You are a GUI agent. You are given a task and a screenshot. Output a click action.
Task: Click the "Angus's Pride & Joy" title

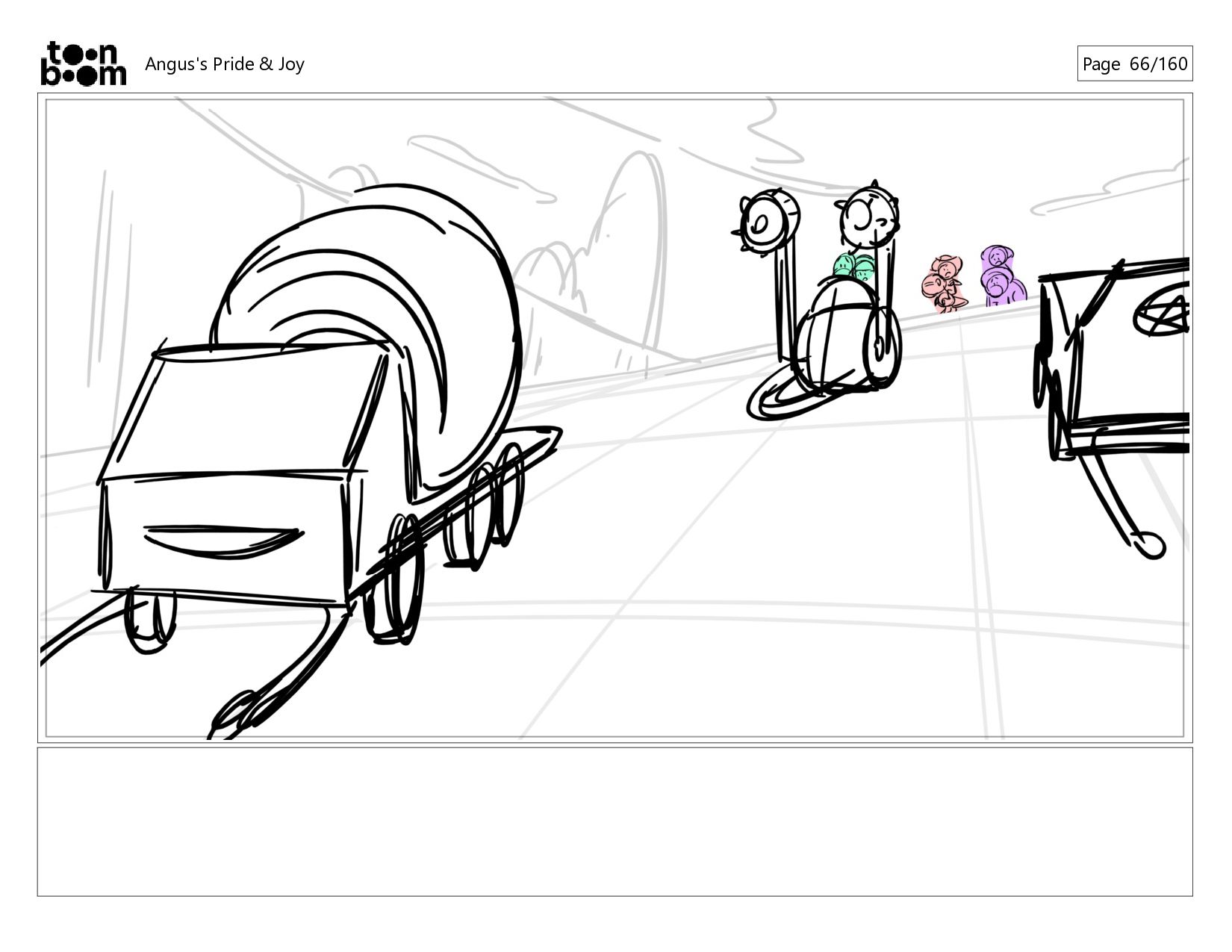point(225,64)
